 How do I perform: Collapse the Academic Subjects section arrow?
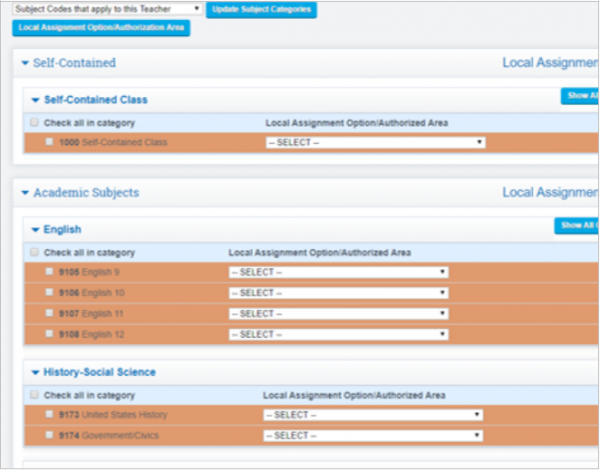(26, 192)
